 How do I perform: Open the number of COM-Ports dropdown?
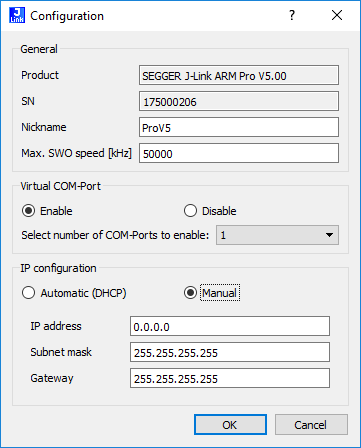tap(277, 235)
